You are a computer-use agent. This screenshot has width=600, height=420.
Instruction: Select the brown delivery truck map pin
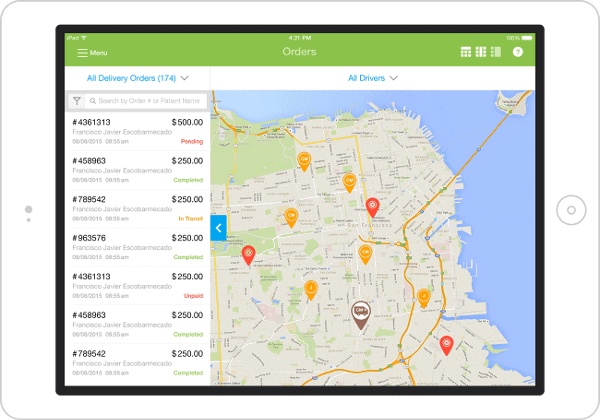pyautogui.click(x=361, y=315)
